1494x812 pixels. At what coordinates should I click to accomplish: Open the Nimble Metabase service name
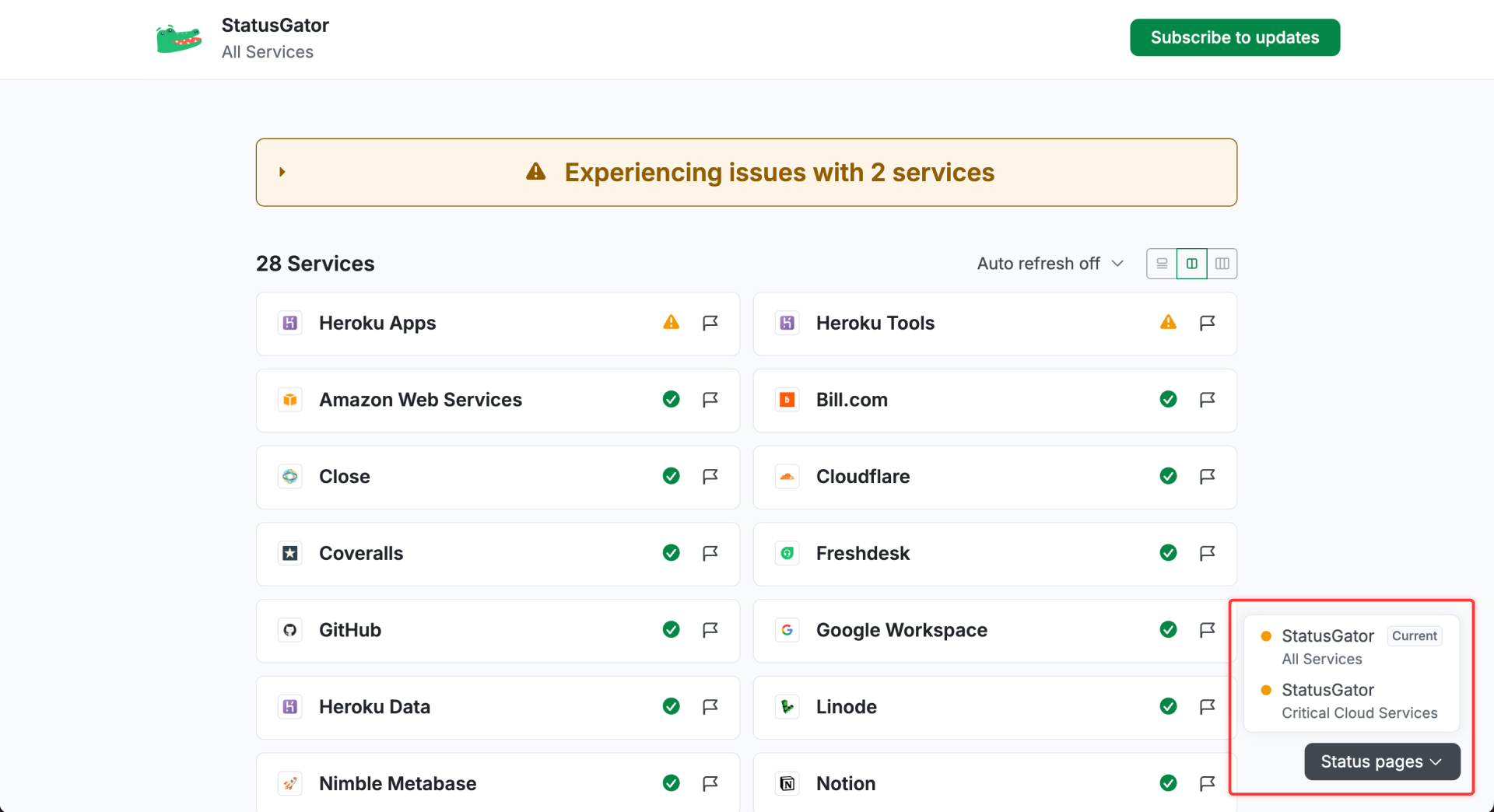(398, 783)
